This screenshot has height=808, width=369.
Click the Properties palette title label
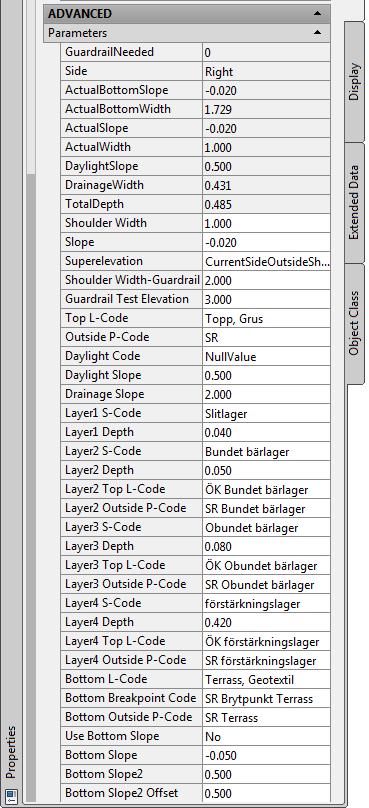11,752
